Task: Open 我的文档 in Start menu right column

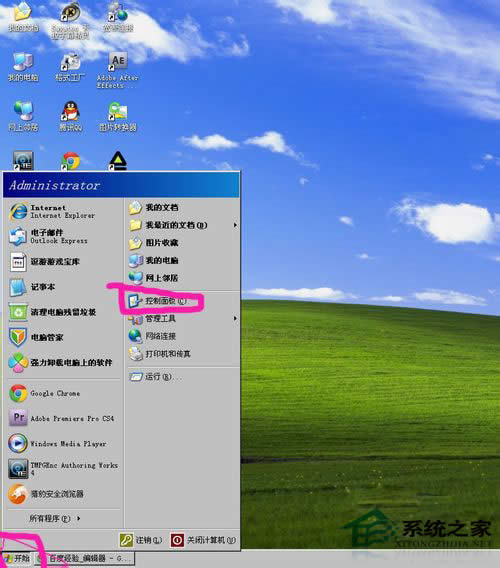Action: point(183,208)
